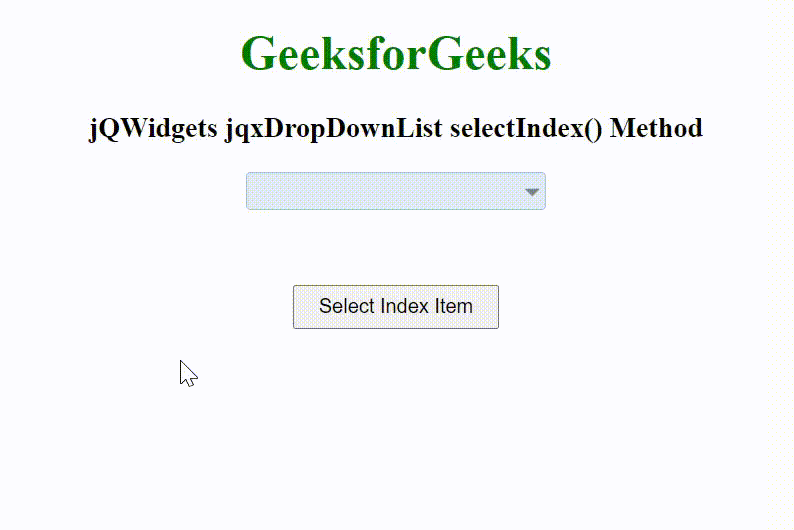The width and height of the screenshot is (794, 530).
Task: Click the word Item on the button
Action: tap(453, 306)
